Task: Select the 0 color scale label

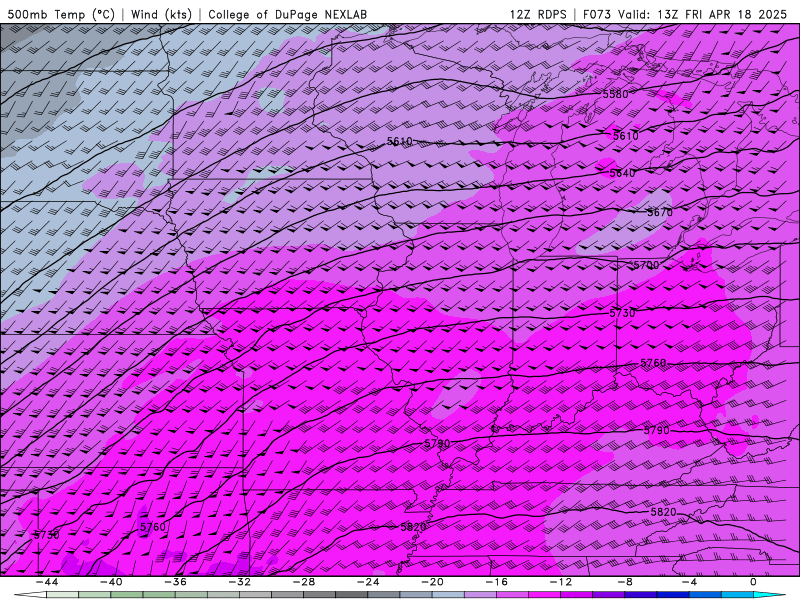Action: tap(753, 582)
